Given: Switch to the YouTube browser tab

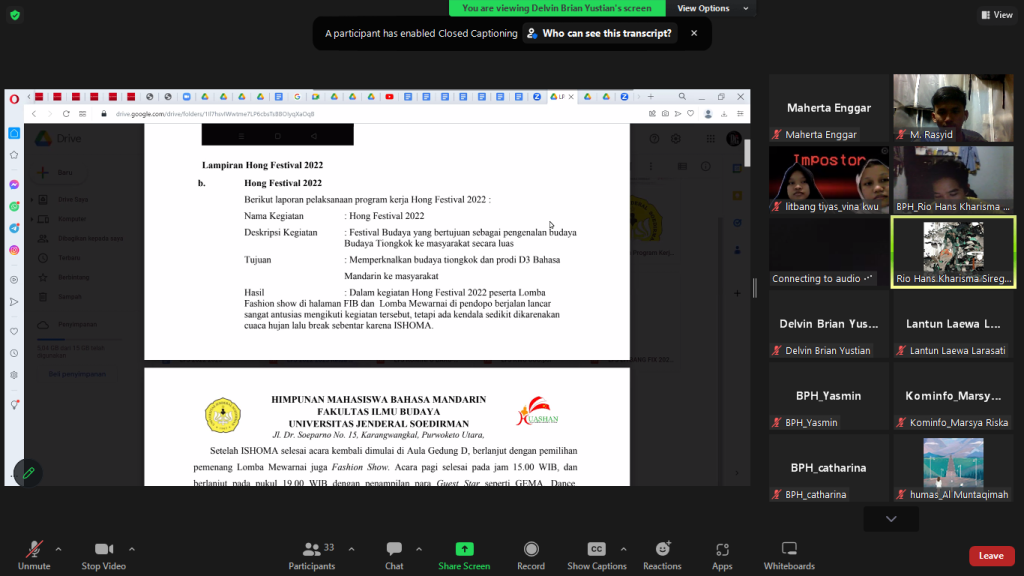Looking at the screenshot, I should tap(390, 97).
